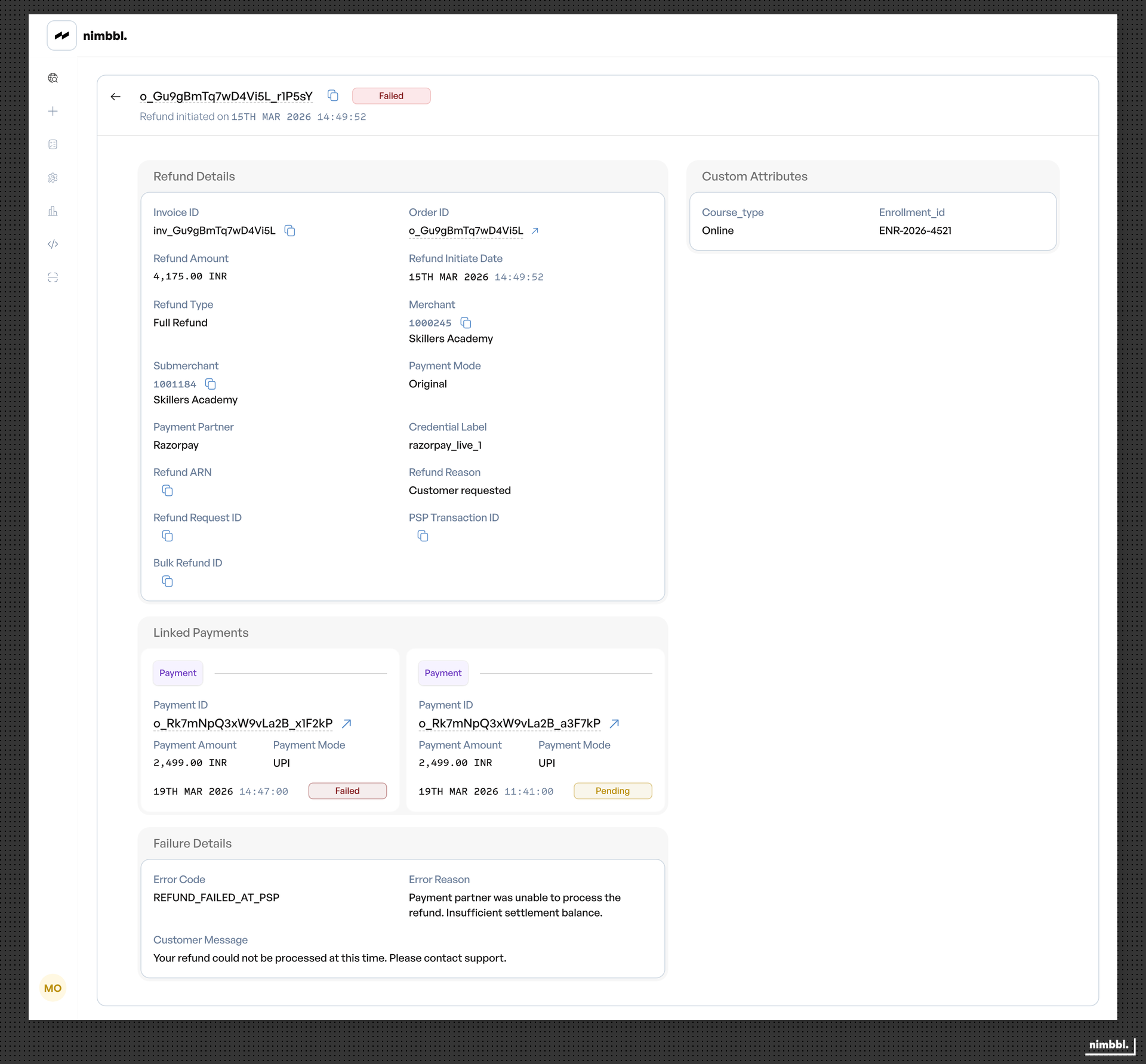1146x1064 pixels.
Task: Copy the Merchant ID 1000245
Action: tap(466, 323)
